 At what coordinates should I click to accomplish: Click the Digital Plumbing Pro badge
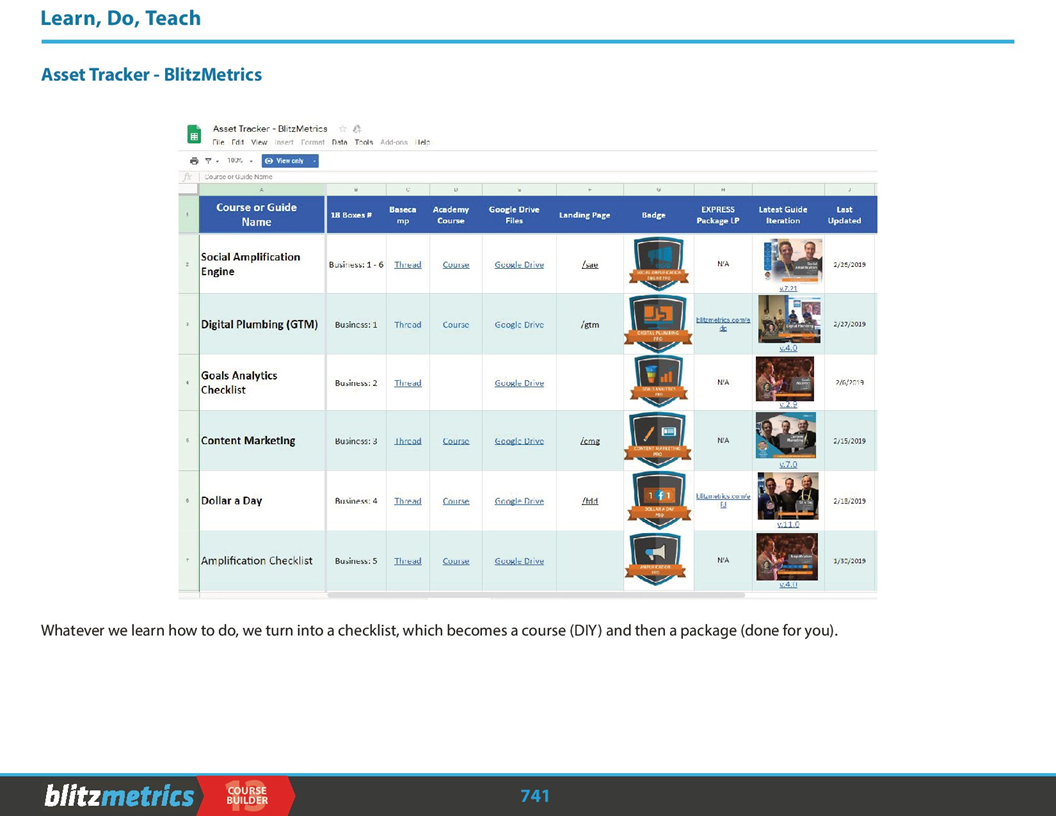(658, 323)
